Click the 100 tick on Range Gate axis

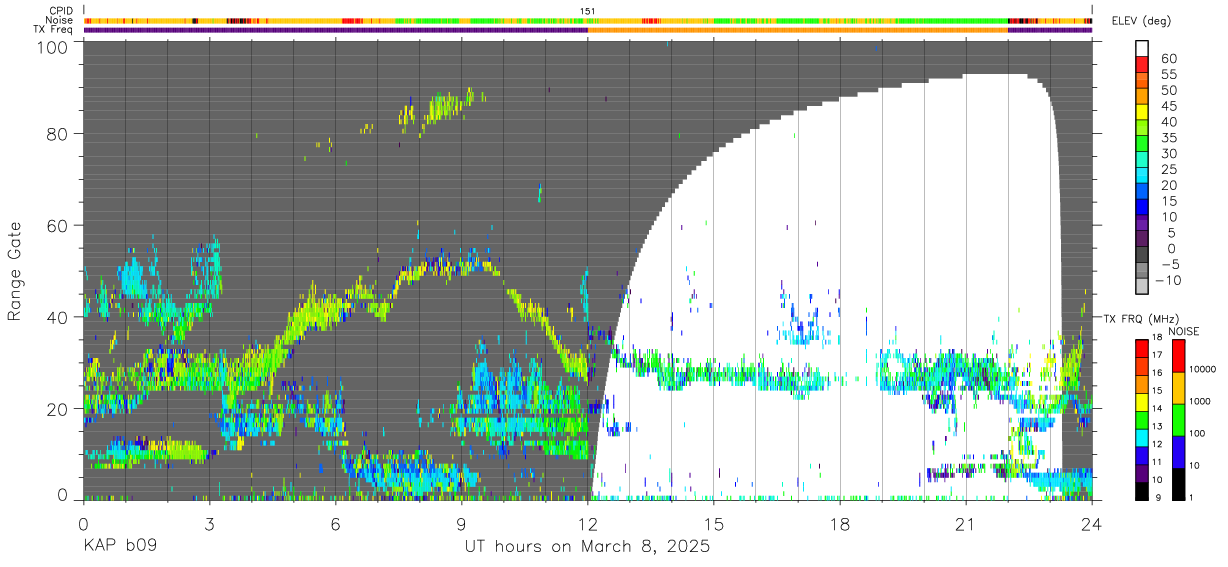[x=55, y=46]
